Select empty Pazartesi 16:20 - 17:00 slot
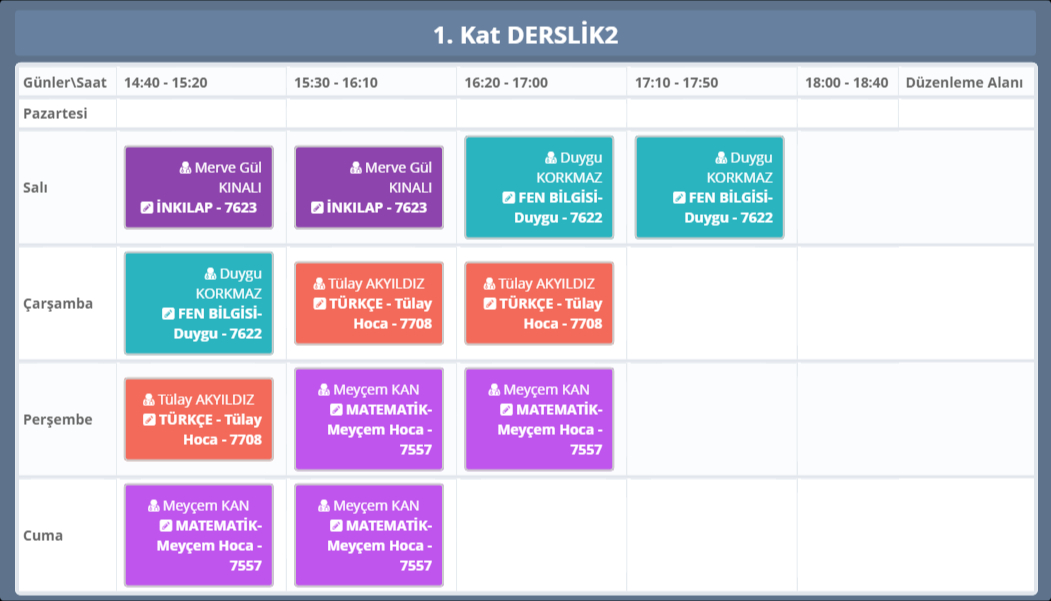The height and width of the screenshot is (601, 1051). pos(541,113)
